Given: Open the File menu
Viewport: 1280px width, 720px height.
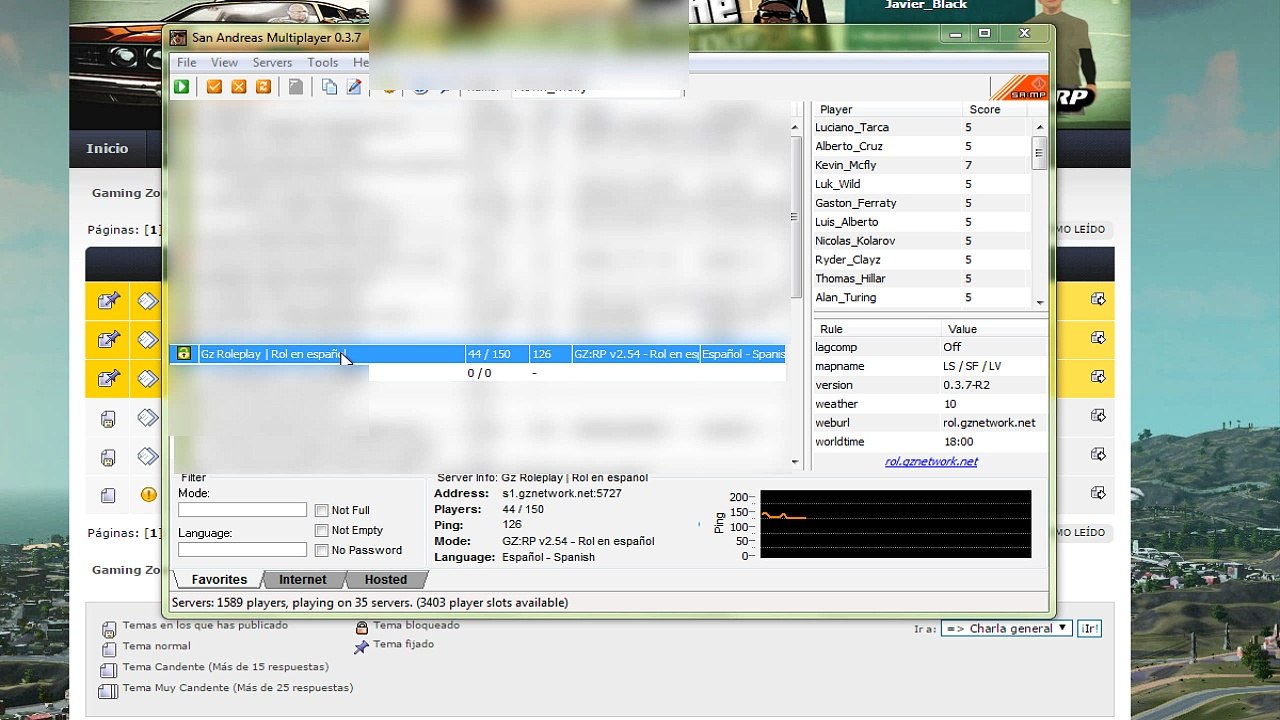Looking at the screenshot, I should coord(187,62).
